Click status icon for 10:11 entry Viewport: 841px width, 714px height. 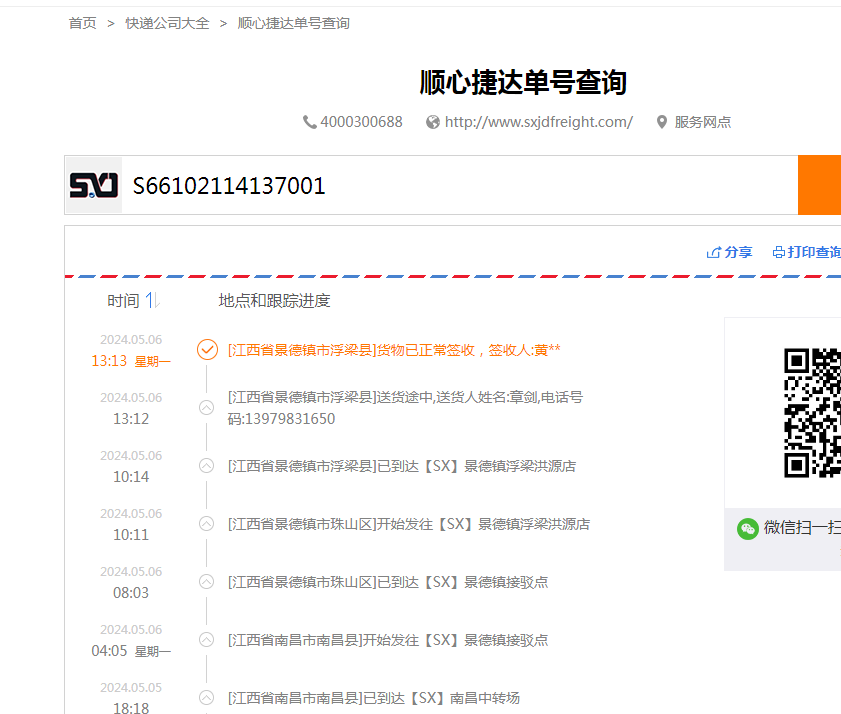206,524
